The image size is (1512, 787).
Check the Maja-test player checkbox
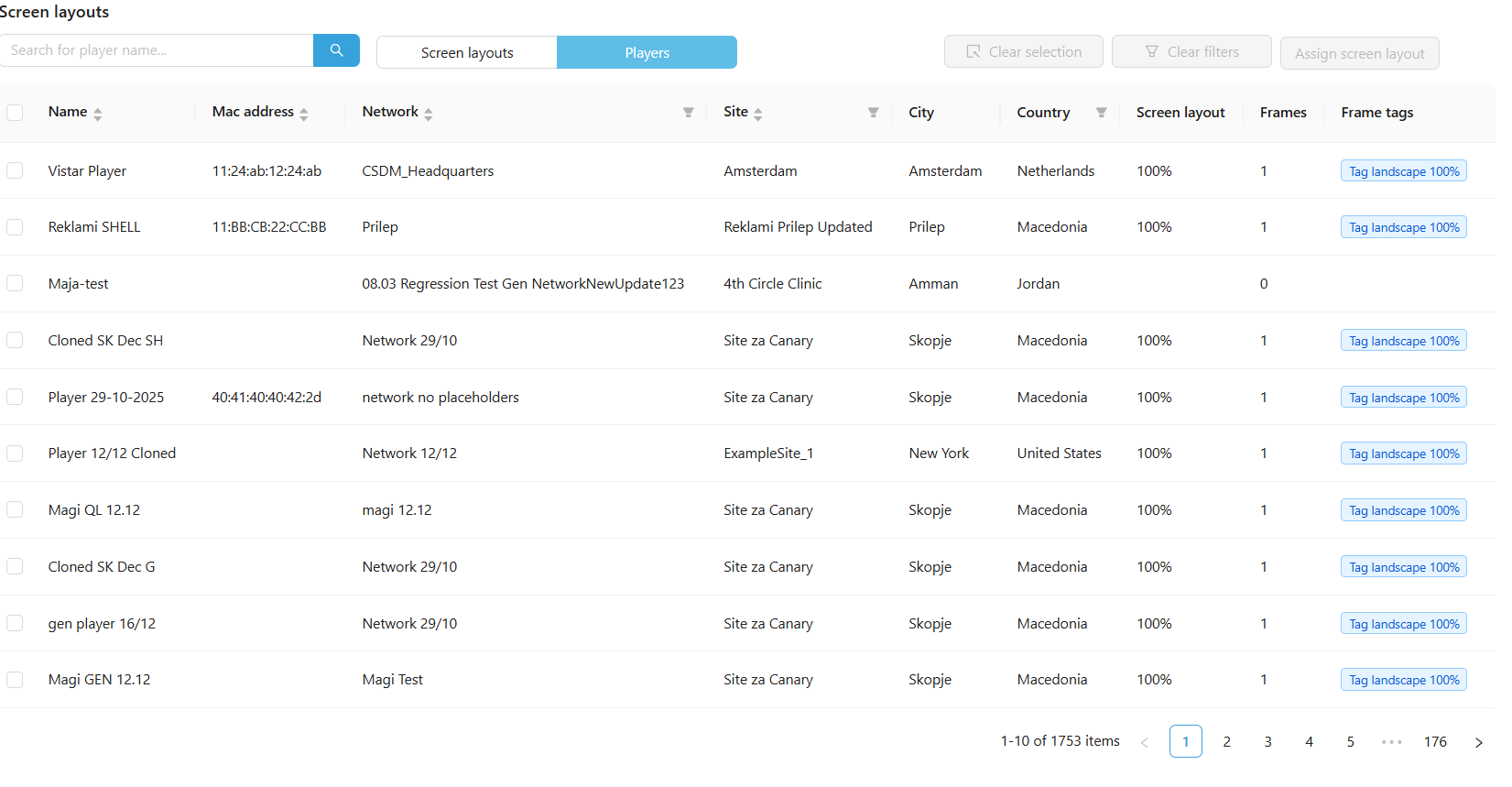click(x=15, y=283)
